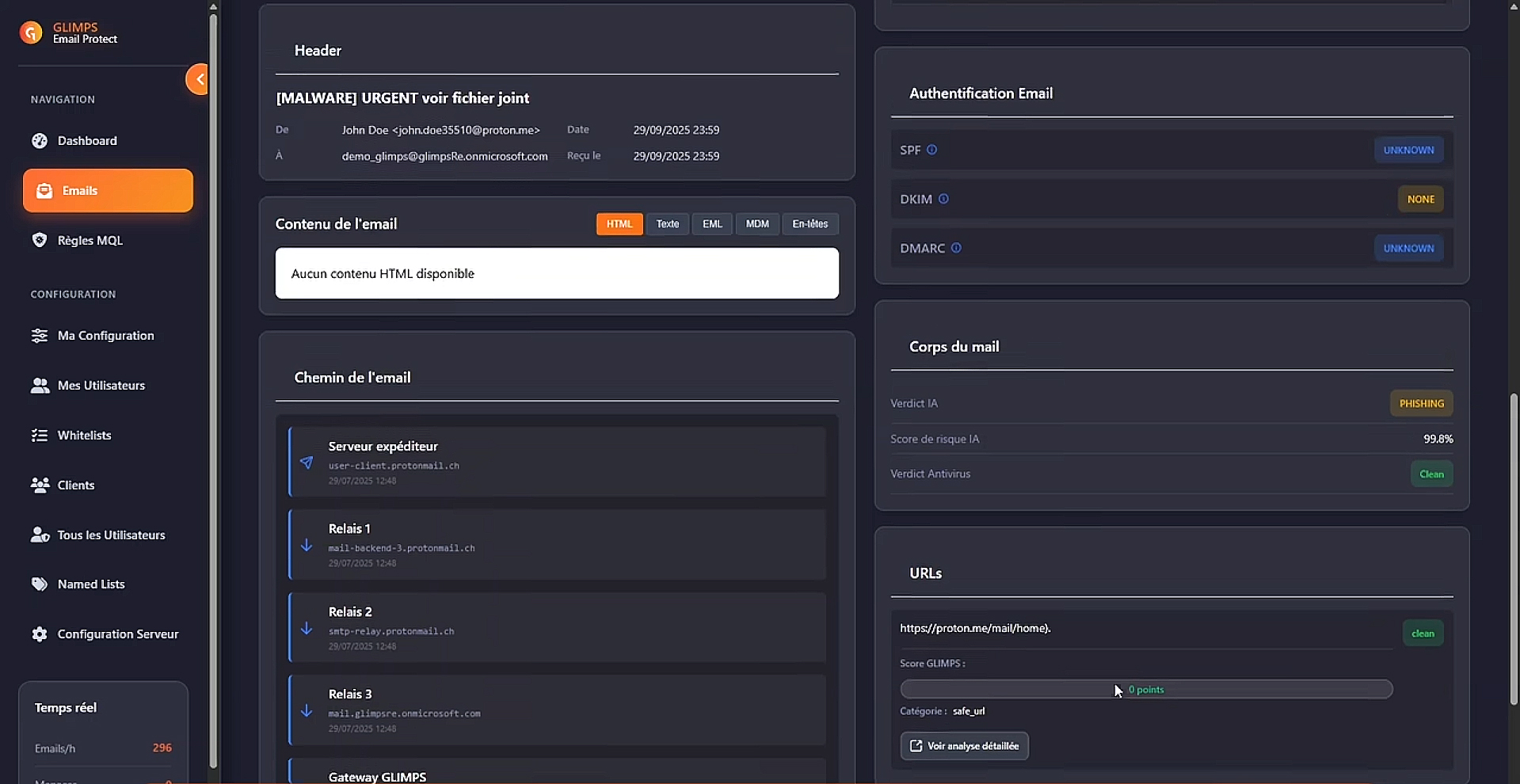The width and height of the screenshot is (1520, 784).
Task: Collapse the sidebar with orange arrow
Action: pyautogui.click(x=198, y=79)
